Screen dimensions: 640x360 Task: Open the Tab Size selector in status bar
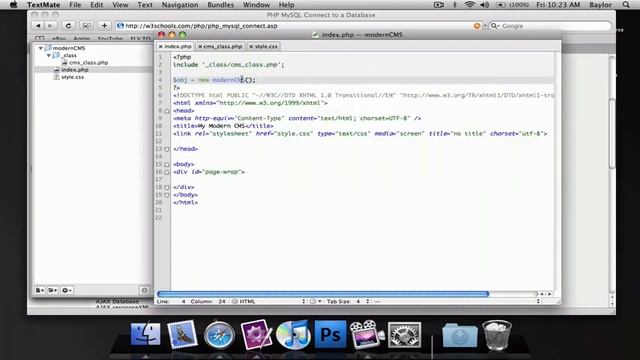348,301
